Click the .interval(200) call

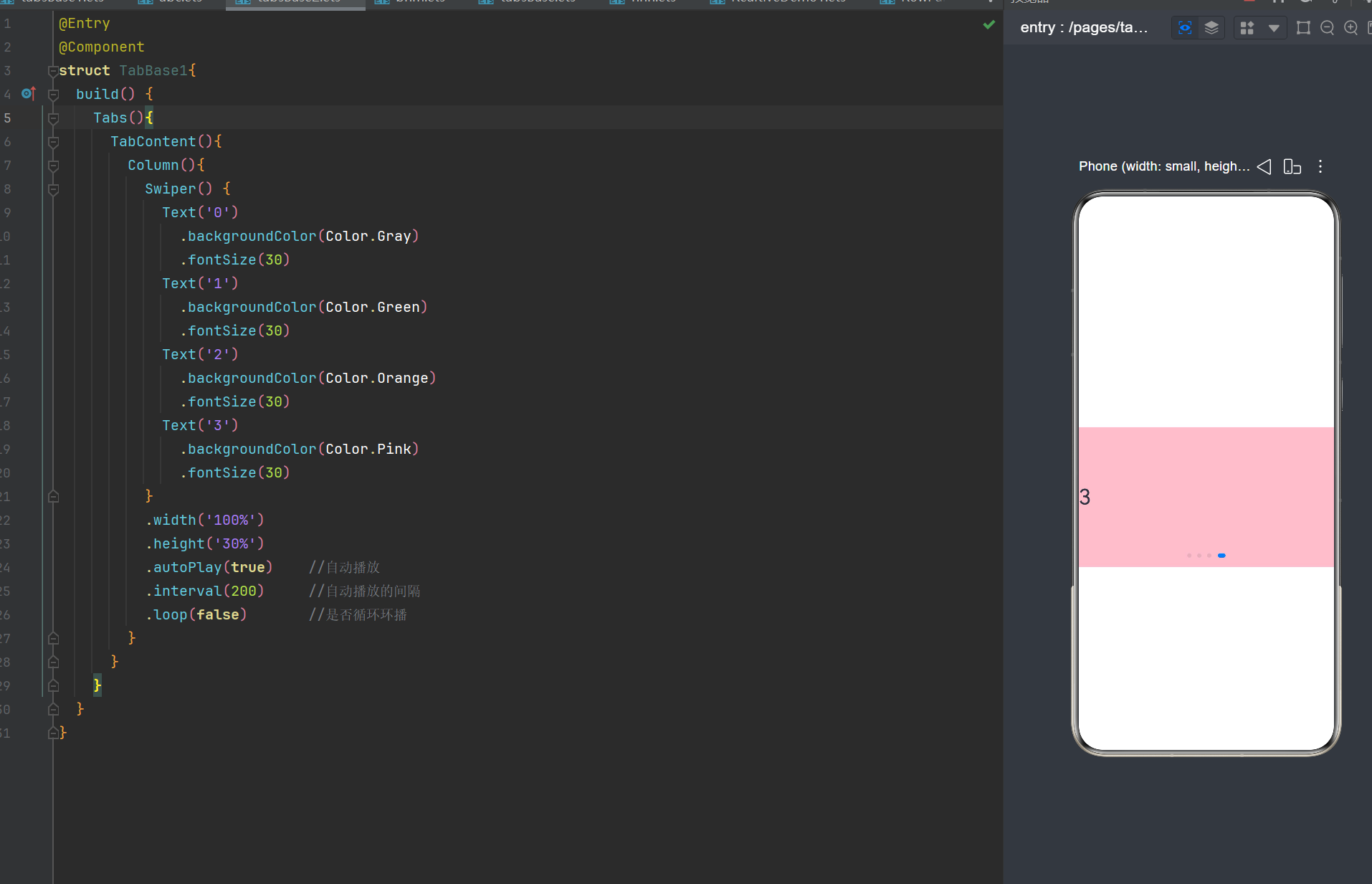205,591
